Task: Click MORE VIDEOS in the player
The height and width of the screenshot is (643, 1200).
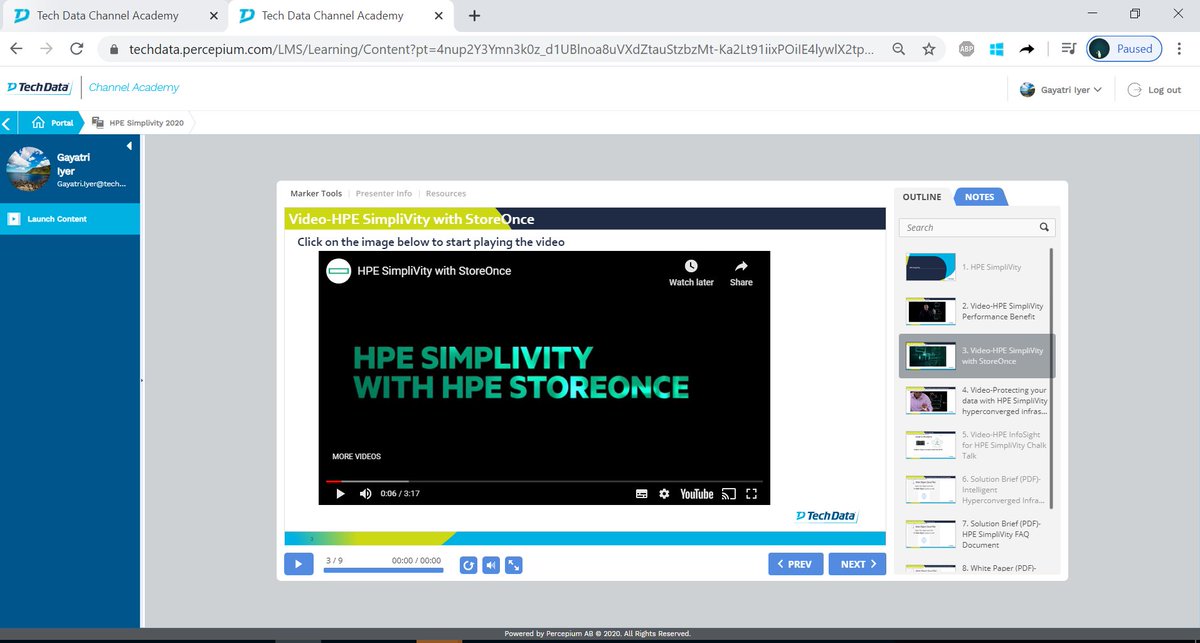Action: coord(356,456)
